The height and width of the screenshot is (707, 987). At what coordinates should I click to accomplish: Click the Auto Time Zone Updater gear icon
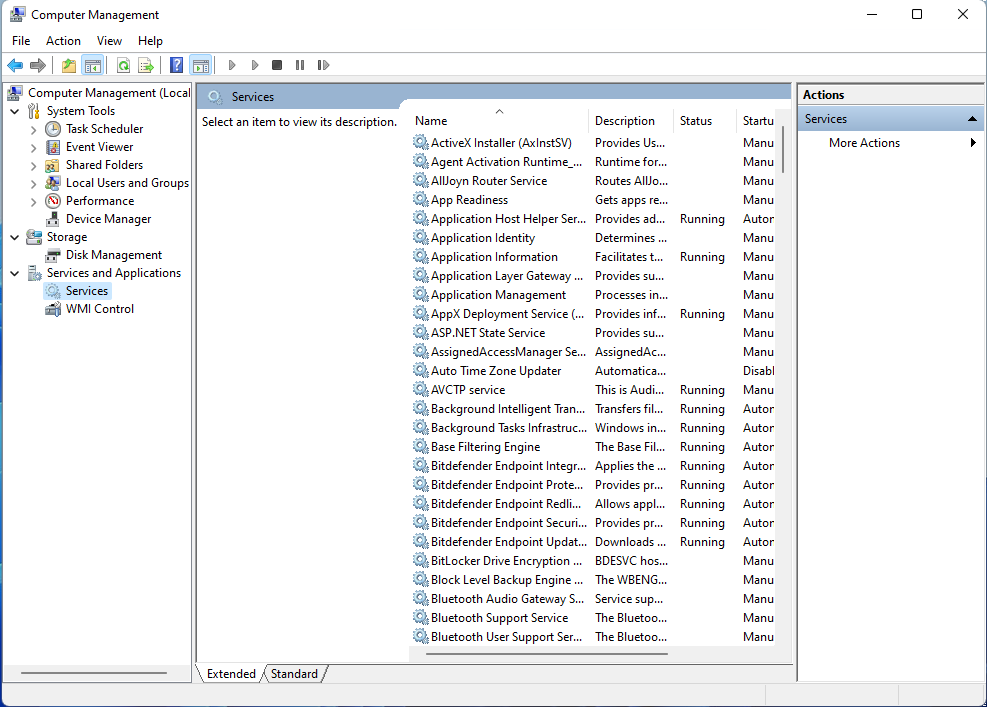420,371
